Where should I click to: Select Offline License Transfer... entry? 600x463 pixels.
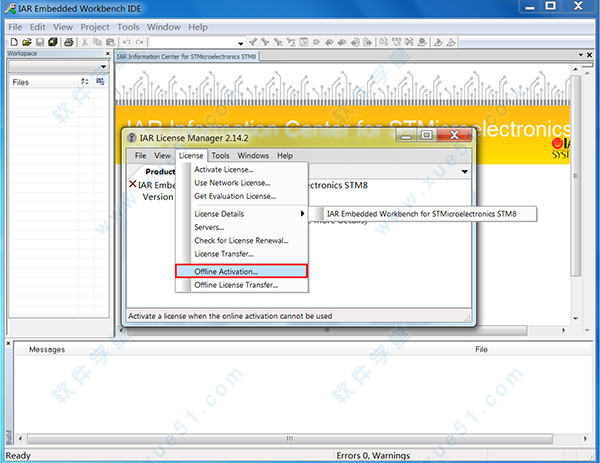coord(242,285)
